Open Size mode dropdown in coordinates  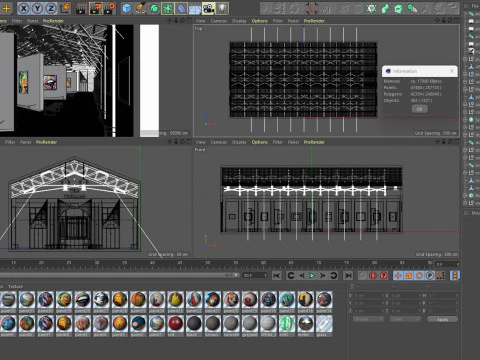tap(405, 319)
